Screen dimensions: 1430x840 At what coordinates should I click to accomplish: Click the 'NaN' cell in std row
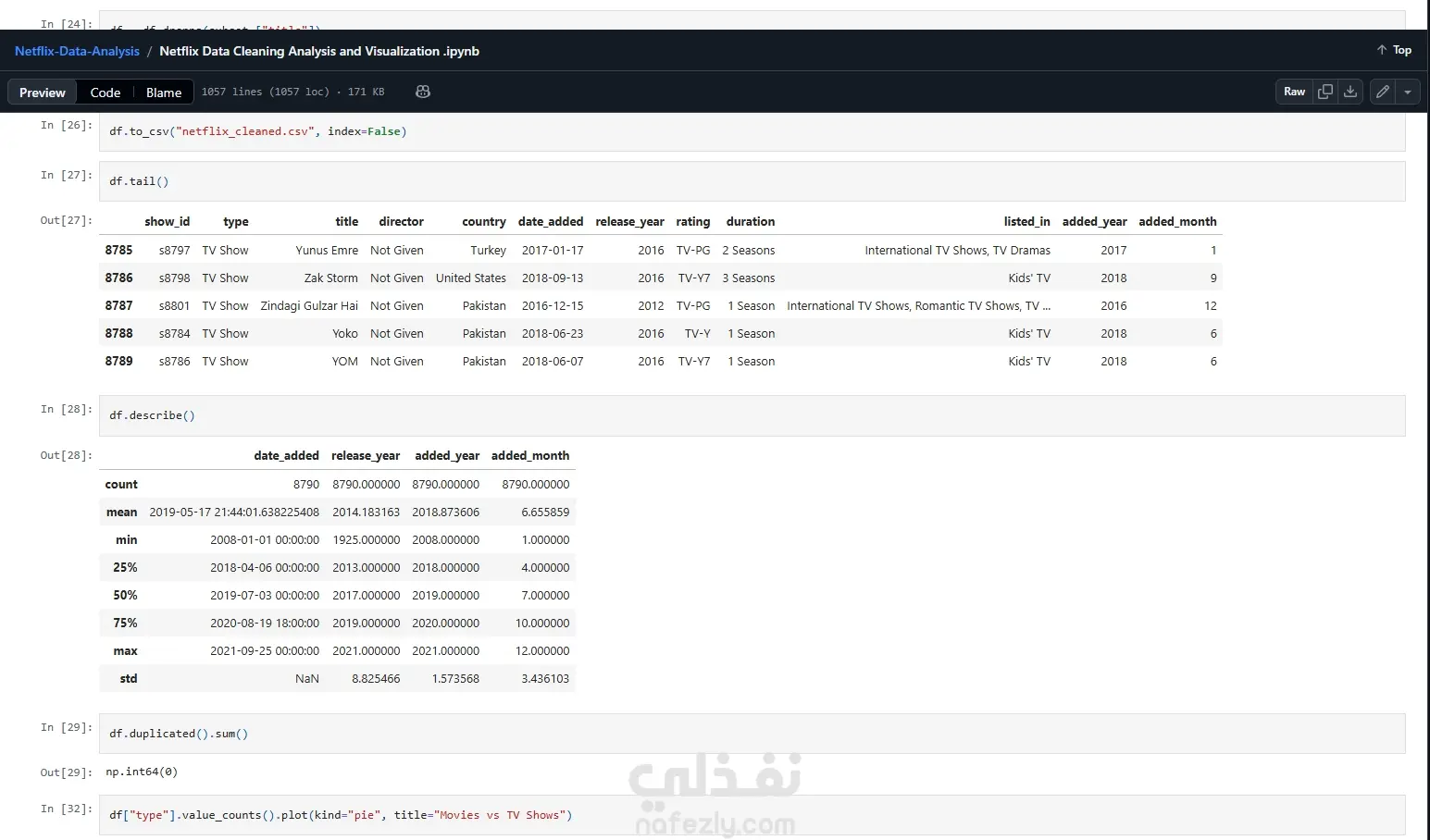pos(307,679)
